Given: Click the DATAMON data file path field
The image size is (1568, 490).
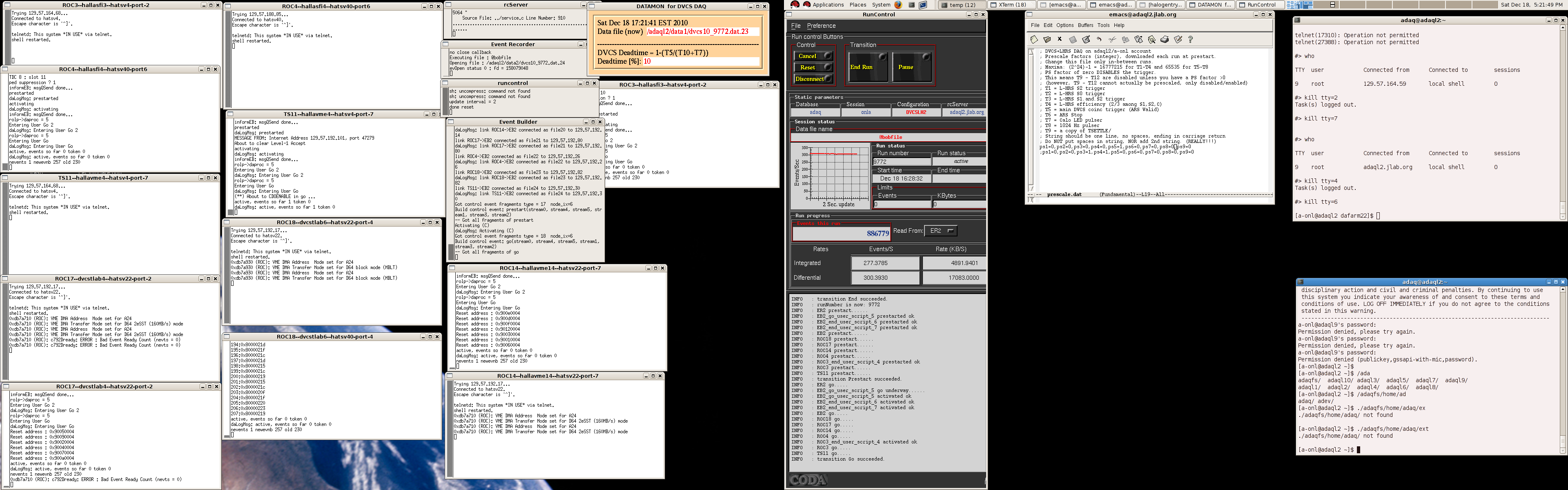Looking at the screenshot, I should click(702, 32).
